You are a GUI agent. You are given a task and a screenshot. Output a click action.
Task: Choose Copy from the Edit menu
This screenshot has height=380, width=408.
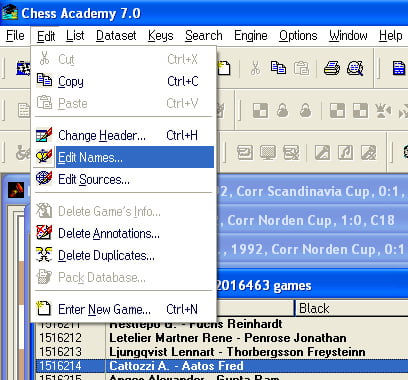pyautogui.click(x=123, y=81)
